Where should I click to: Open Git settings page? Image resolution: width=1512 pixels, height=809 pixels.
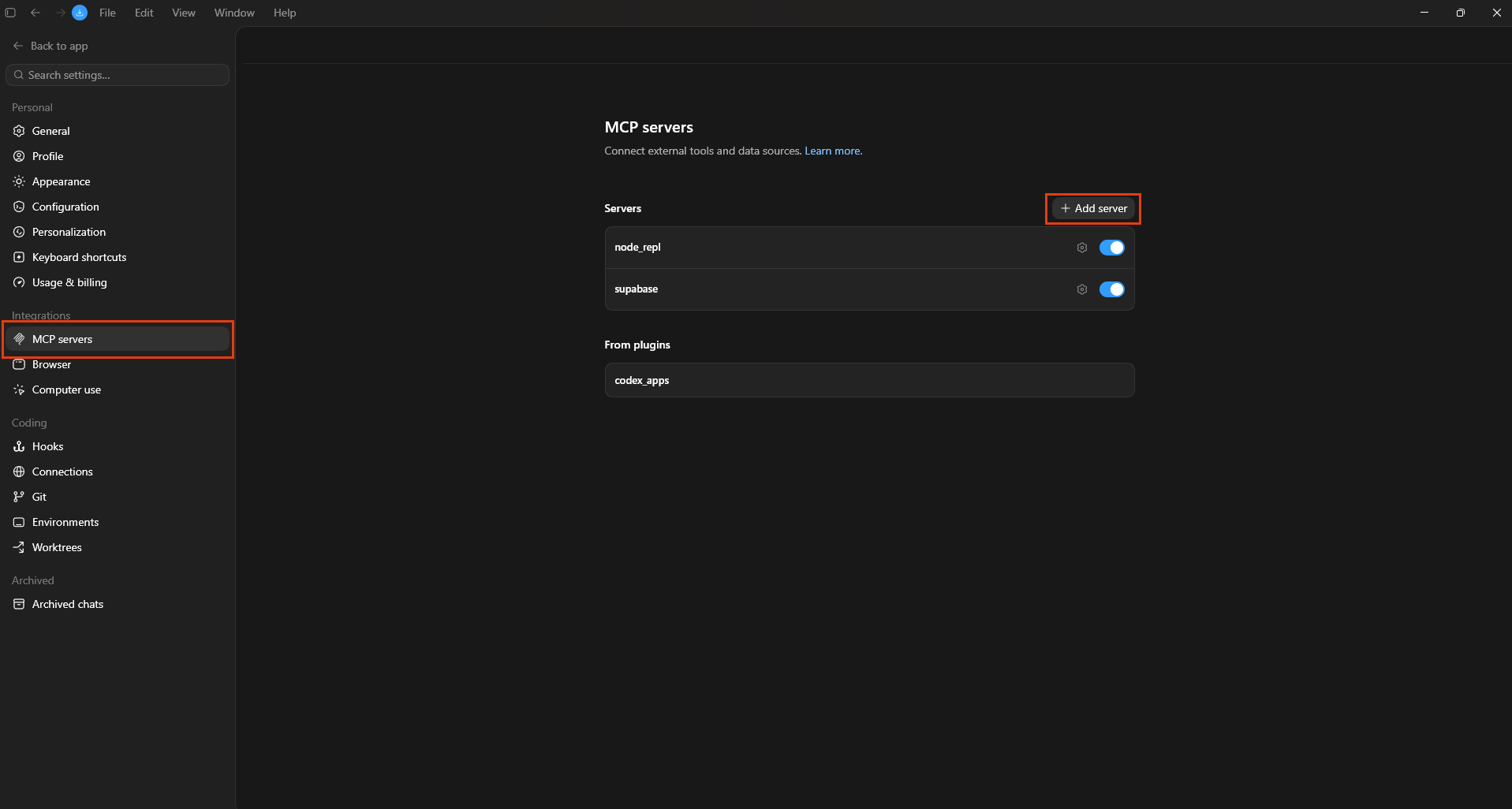click(x=118, y=497)
